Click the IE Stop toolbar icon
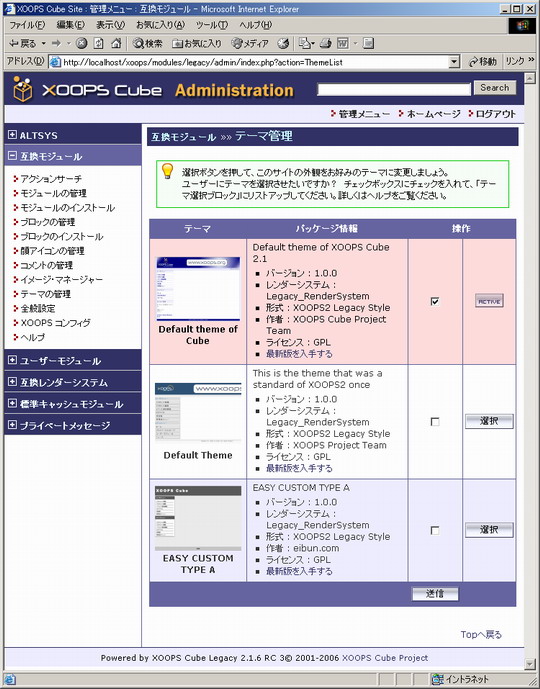 point(81,43)
